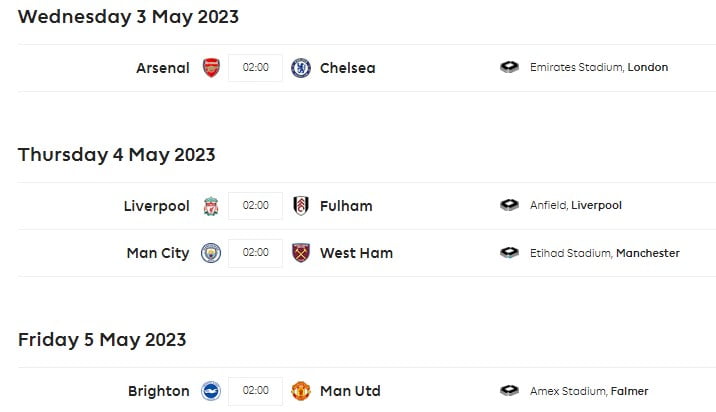Click the Arsenal club crest
The image size is (716, 412).
click(x=210, y=68)
